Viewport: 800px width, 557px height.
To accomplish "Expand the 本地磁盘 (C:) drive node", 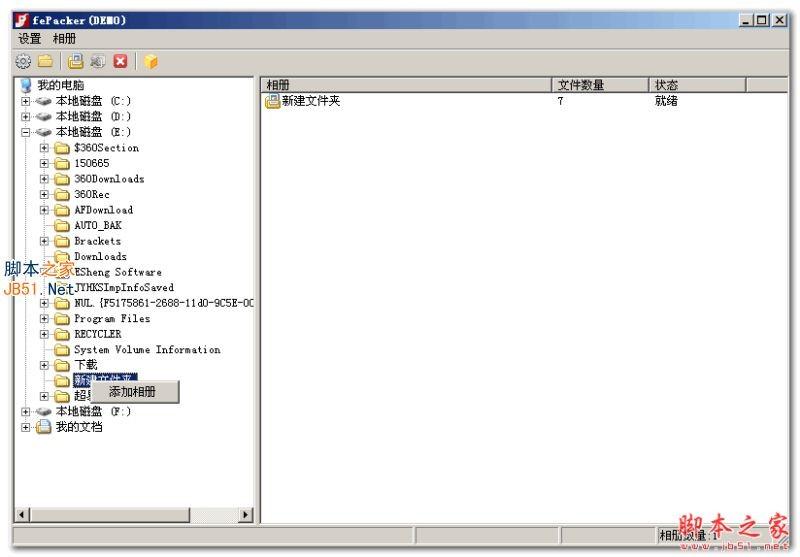I will pyautogui.click(x=26, y=101).
